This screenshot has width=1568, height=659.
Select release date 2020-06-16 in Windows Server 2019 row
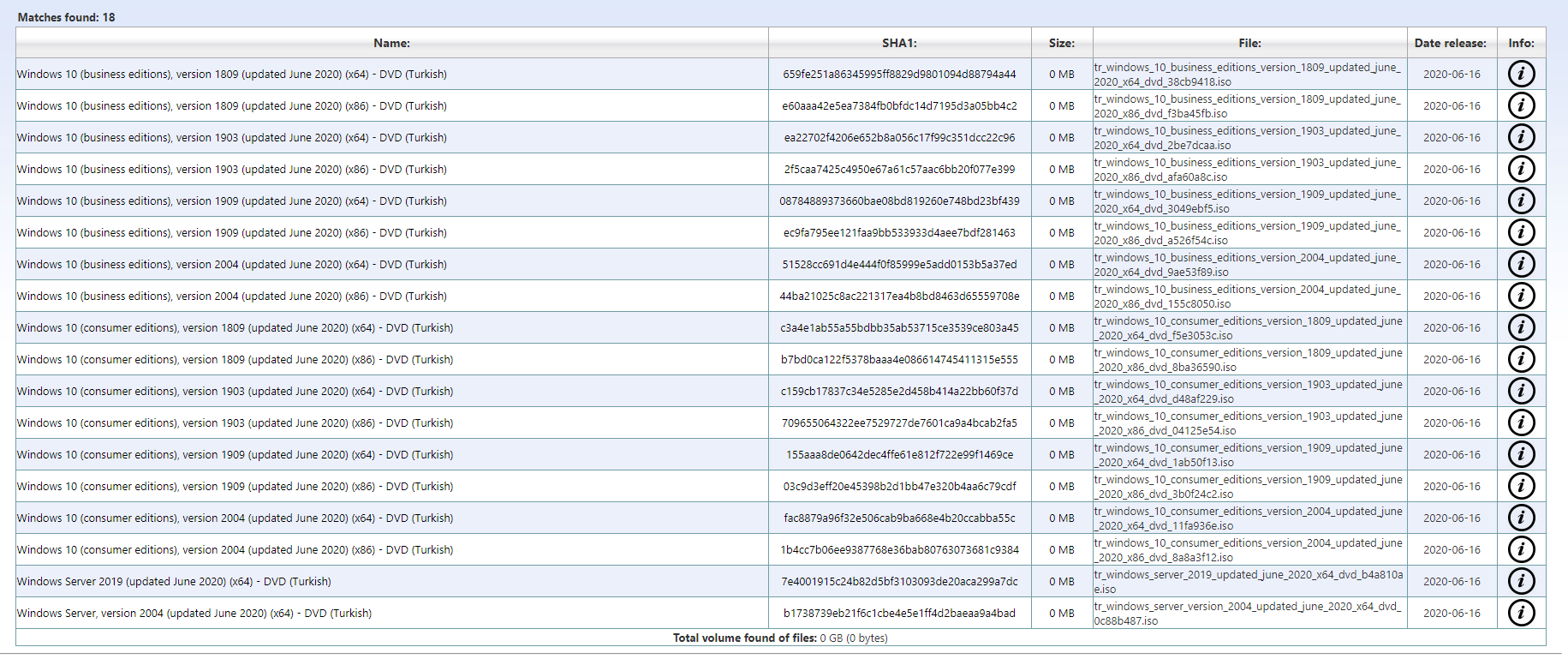[x=1452, y=582]
